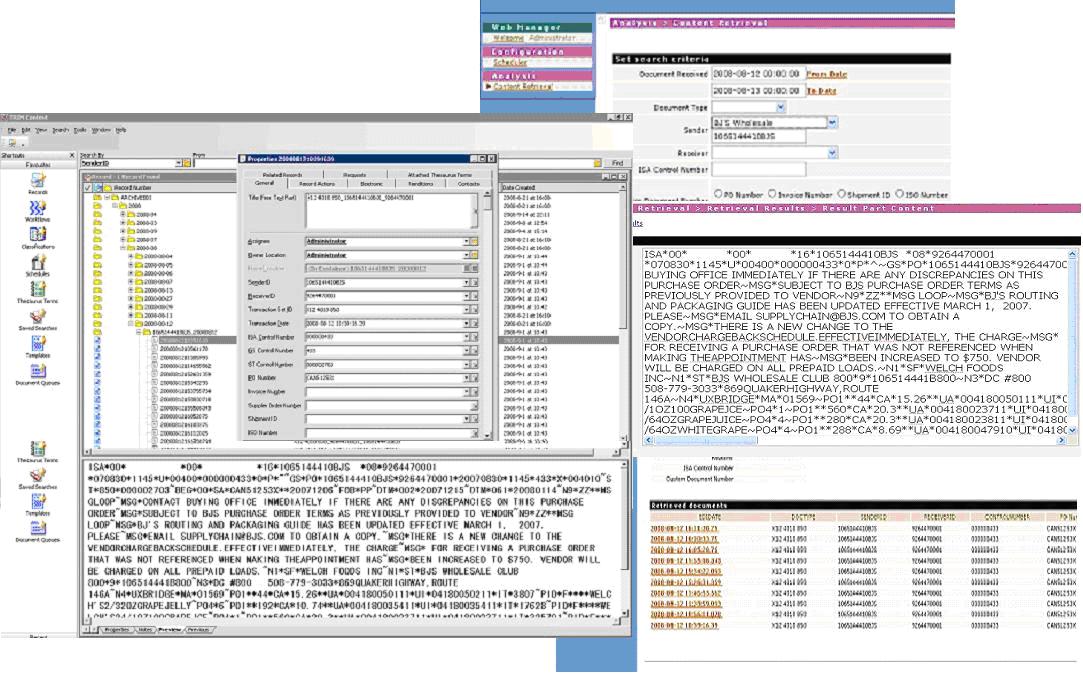Select the Invoice Number radio button
Image resolution: width=1083 pixels, height=678 pixels.
(772, 194)
